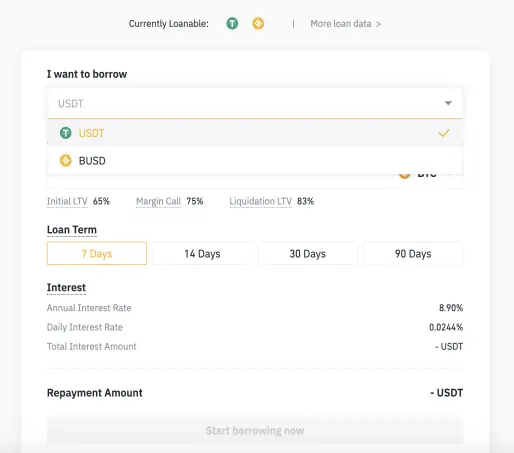The image size is (514, 453).
Task: Click the USDT coin icon in dropdown list
Action: click(x=66, y=133)
